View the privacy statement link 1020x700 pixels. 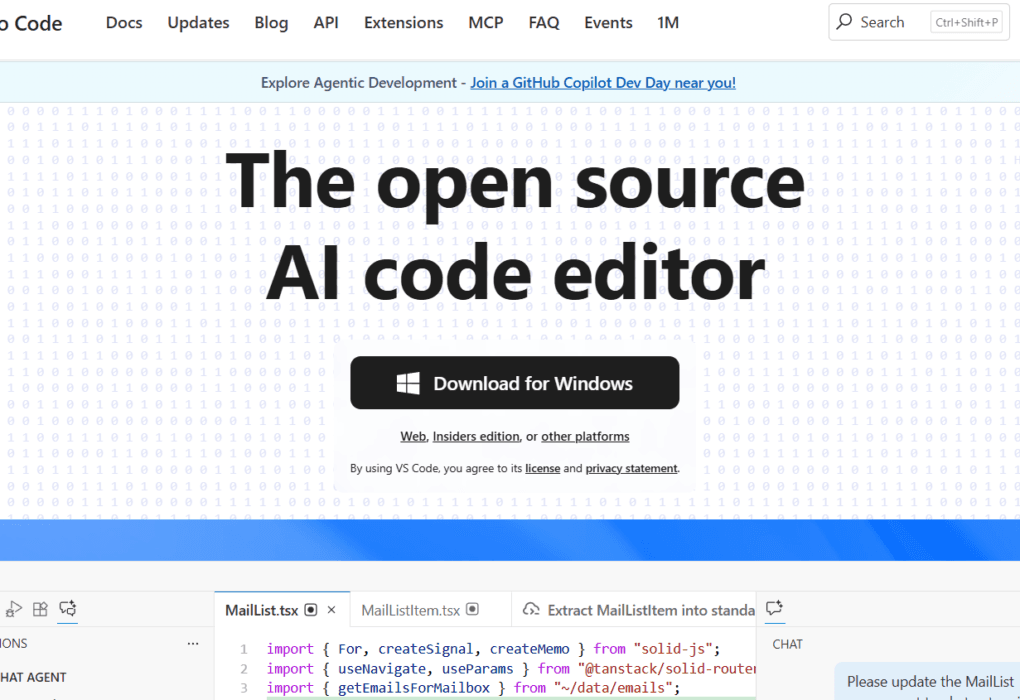coord(631,467)
